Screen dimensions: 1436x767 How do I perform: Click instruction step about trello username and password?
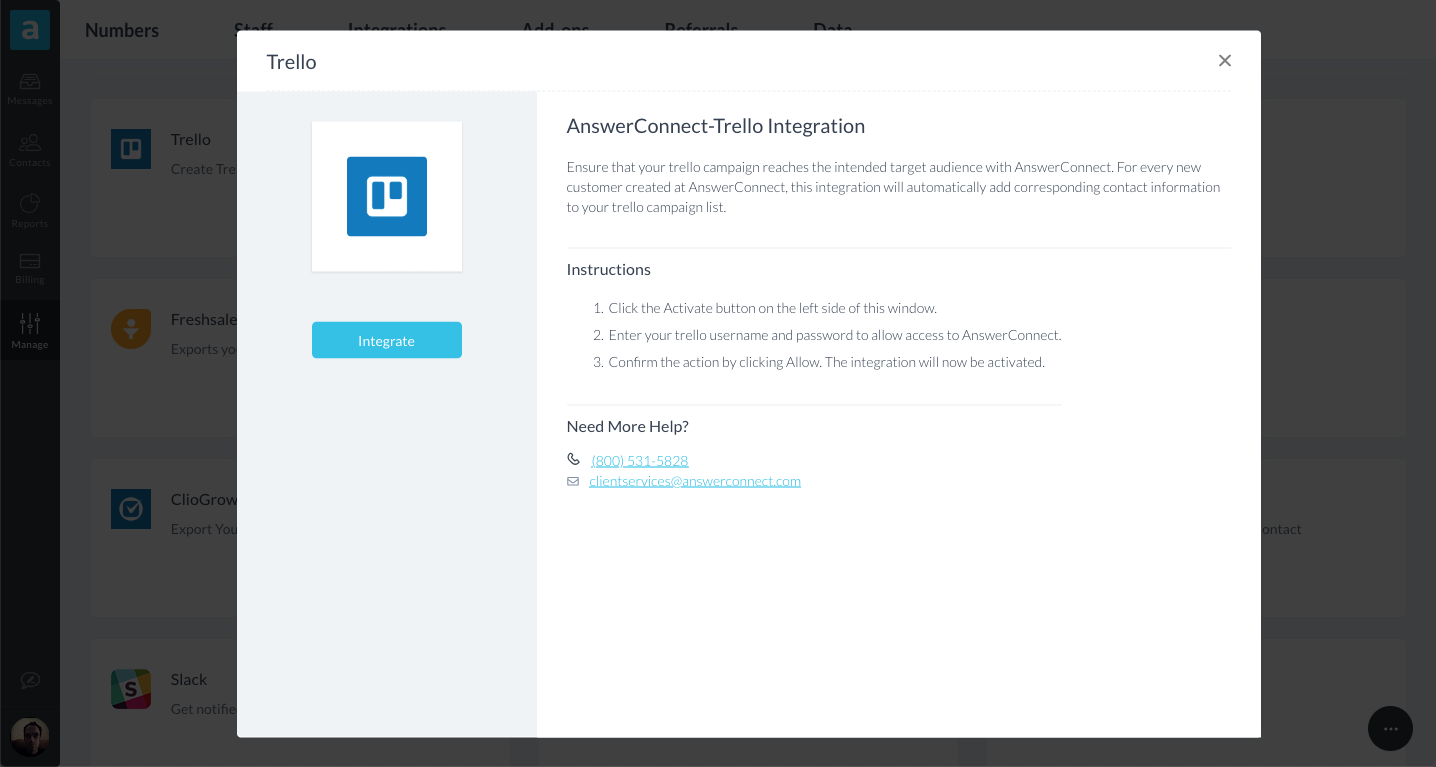pos(834,335)
